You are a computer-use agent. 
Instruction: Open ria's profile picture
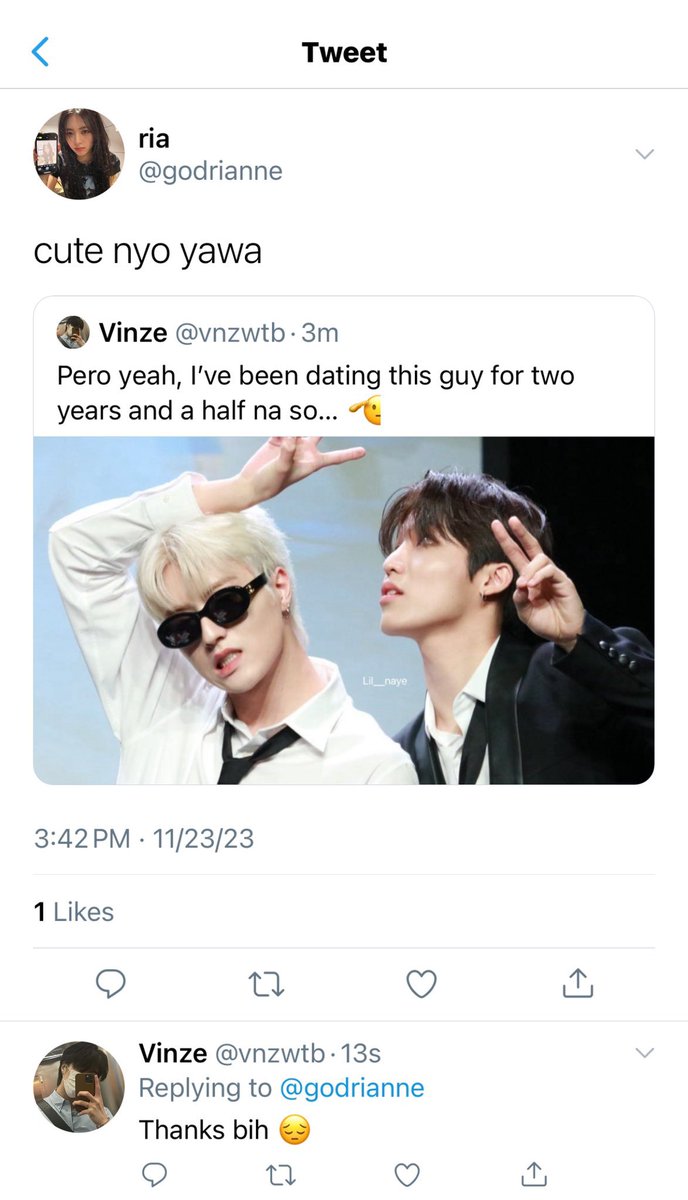pyautogui.click(x=79, y=154)
